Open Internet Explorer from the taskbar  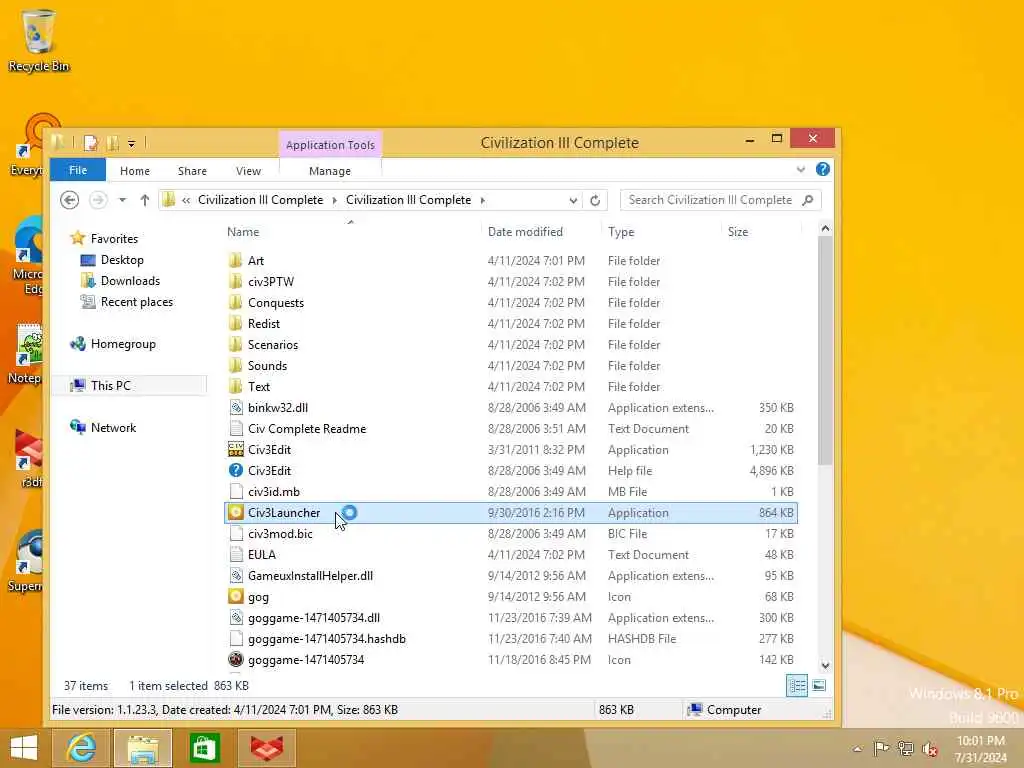tap(81, 748)
